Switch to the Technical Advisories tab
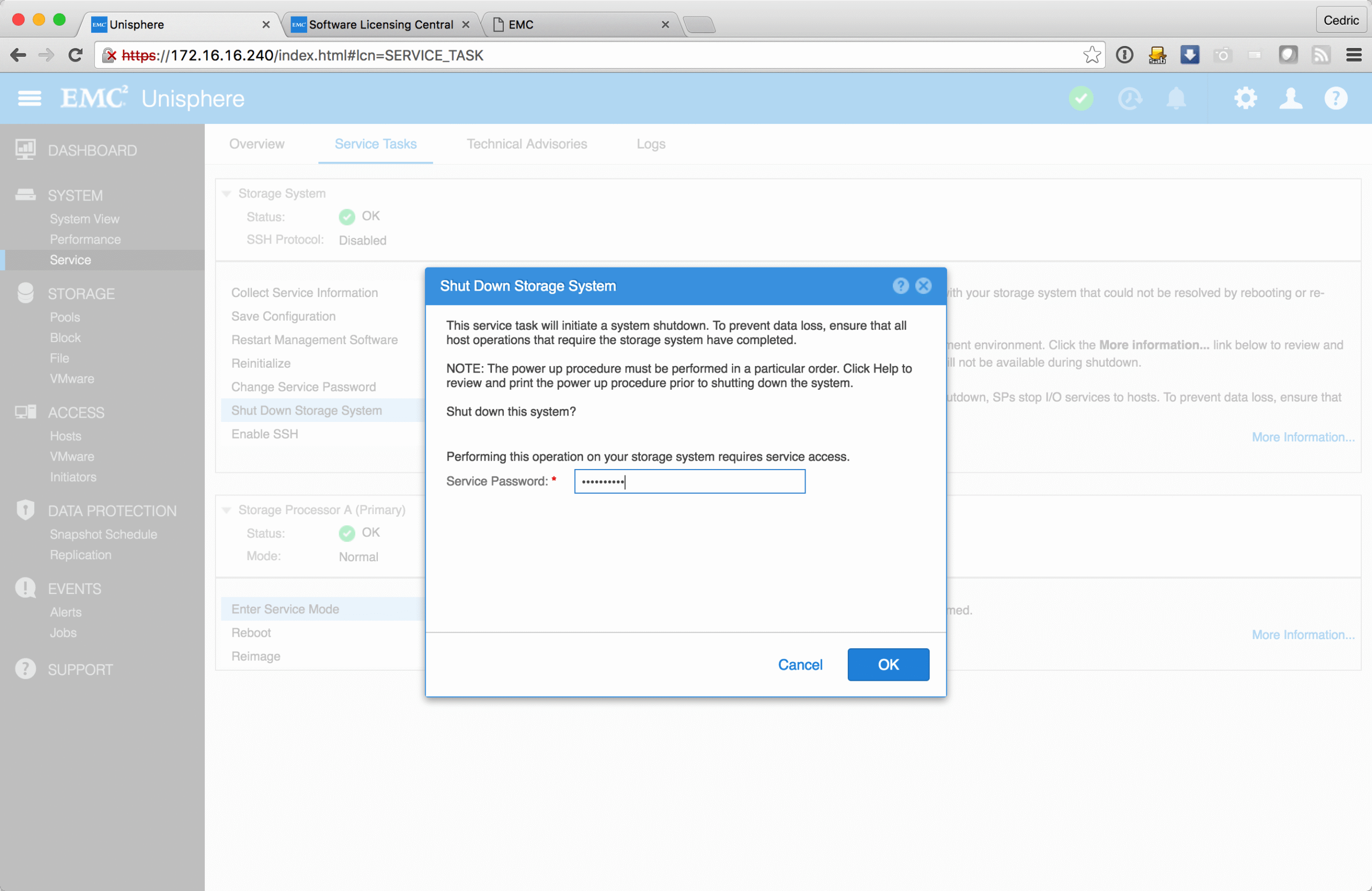This screenshot has height=891, width=1372. (526, 144)
